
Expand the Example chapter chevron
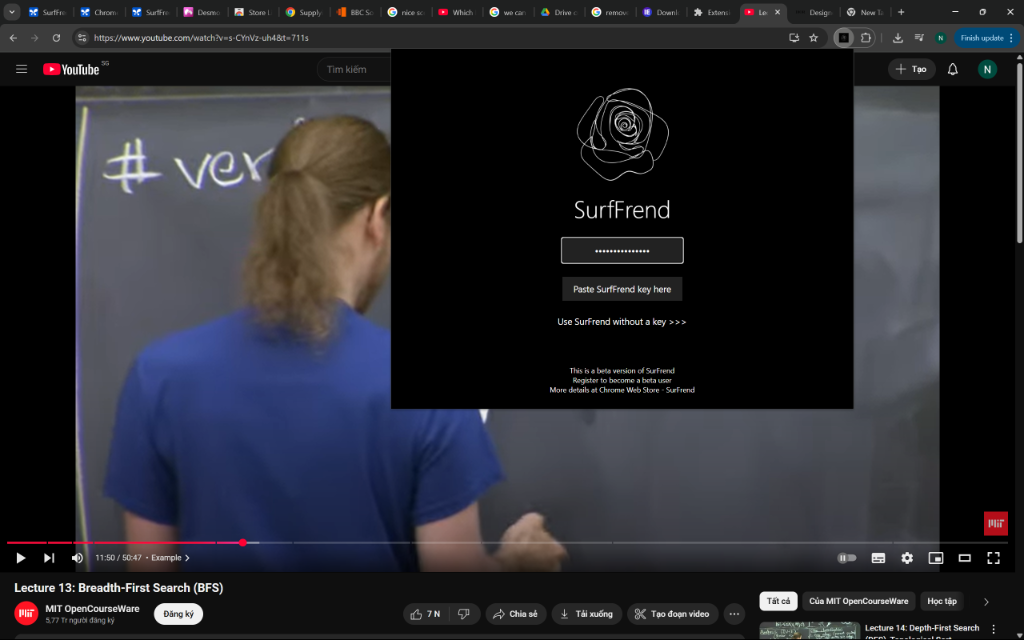pos(187,558)
